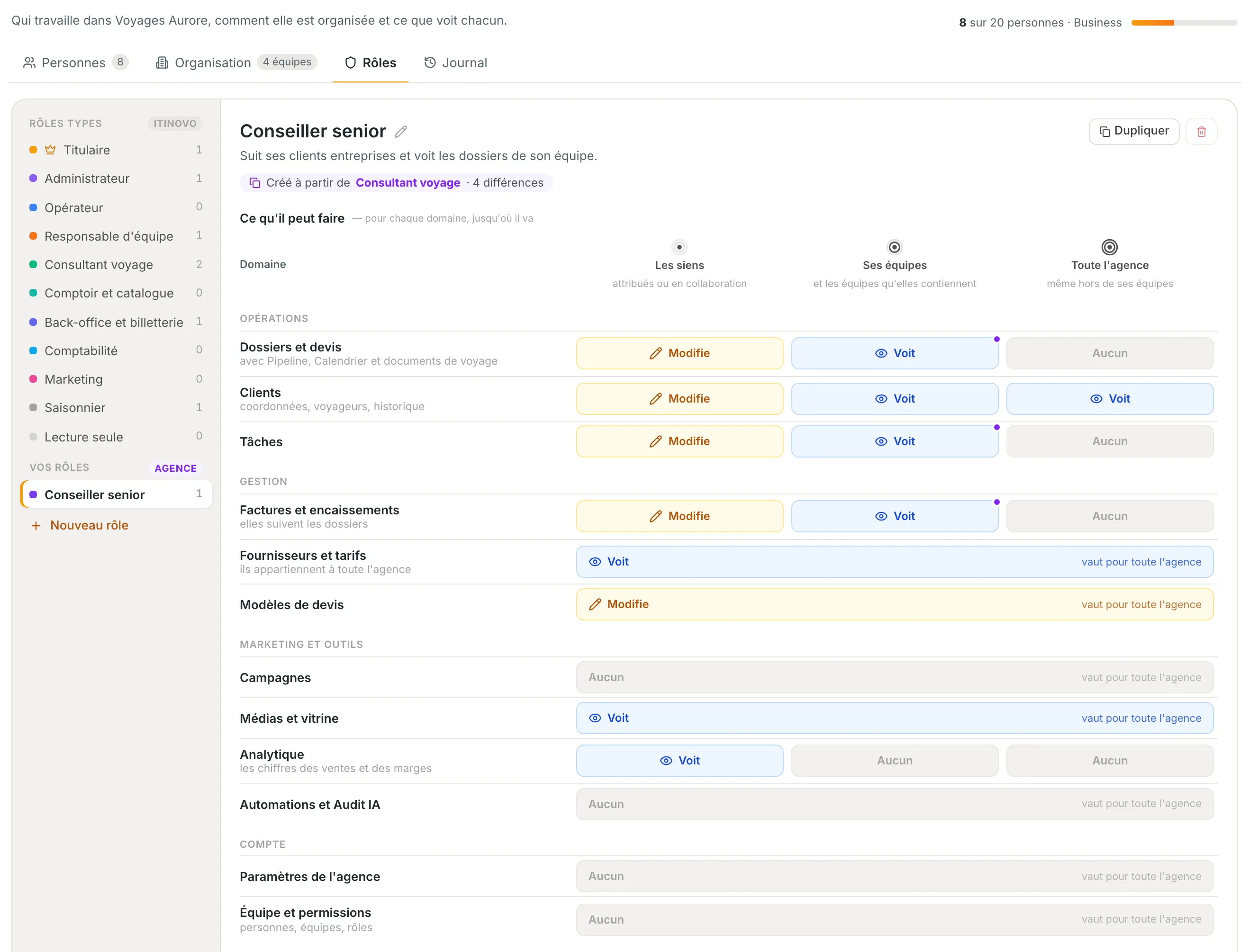Click the Ses équipes scope icon

click(894, 247)
